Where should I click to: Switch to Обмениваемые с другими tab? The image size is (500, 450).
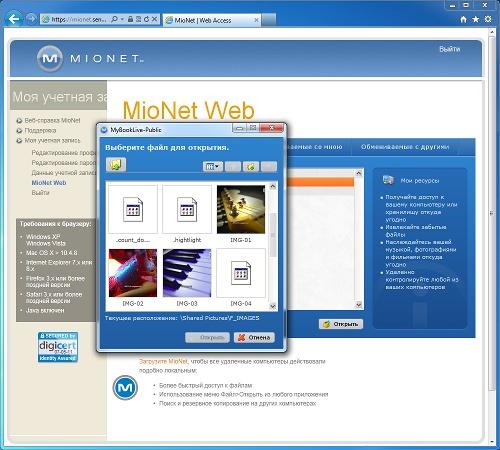[x=405, y=147]
